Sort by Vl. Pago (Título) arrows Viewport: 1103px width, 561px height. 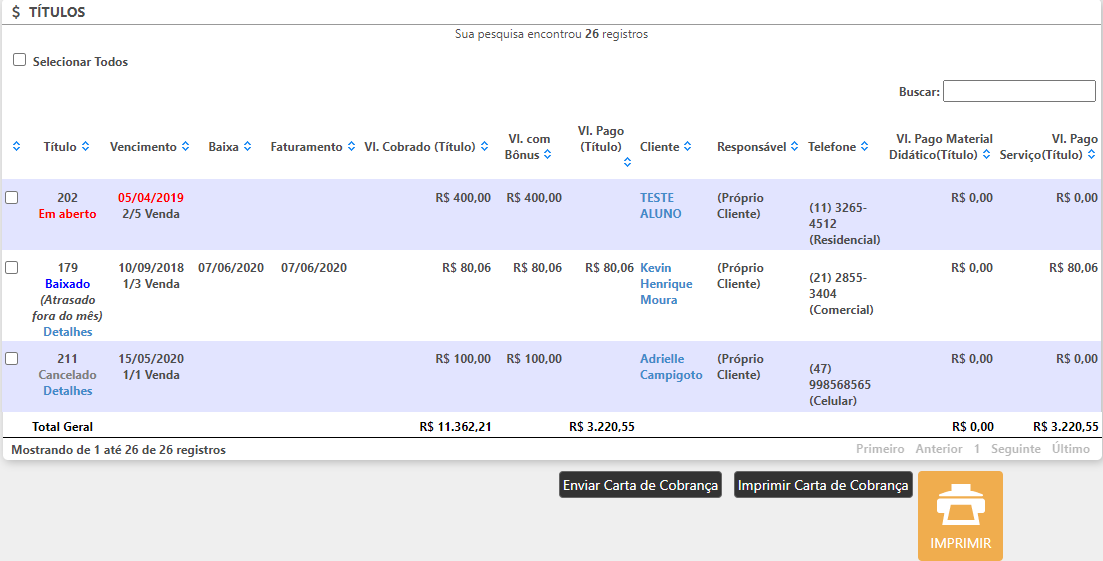627,162
